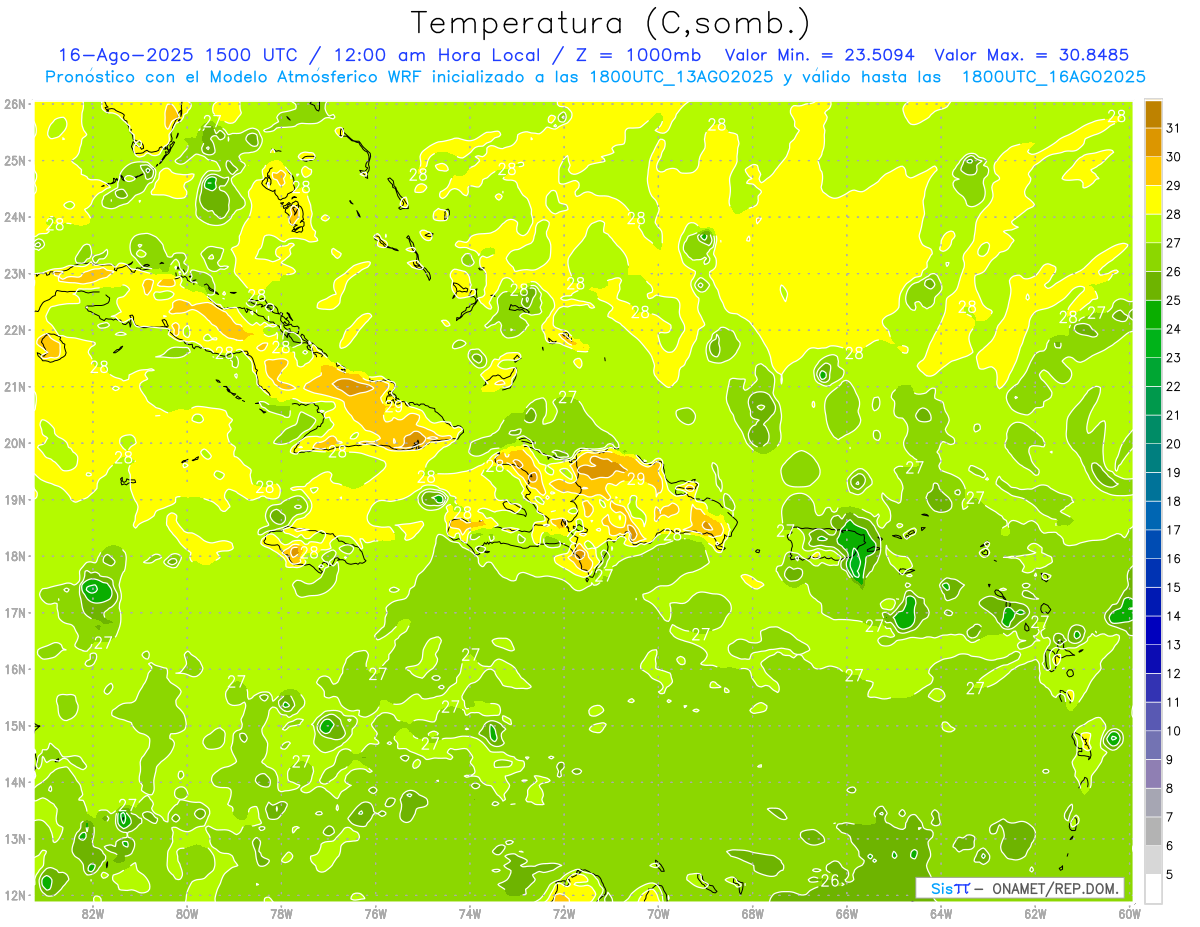This screenshot has height=927, width=1200.
Task: Click the latitude axis label "20N"
Action: (x=15, y=443)
